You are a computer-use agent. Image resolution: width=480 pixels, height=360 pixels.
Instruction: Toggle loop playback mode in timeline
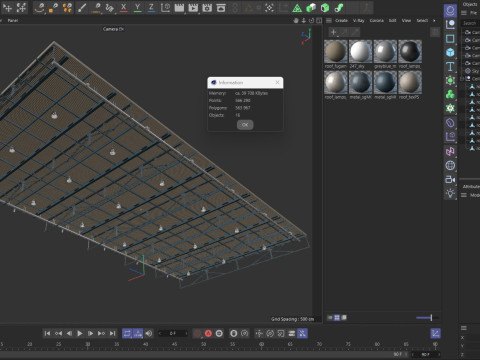(x=127, y=333)
